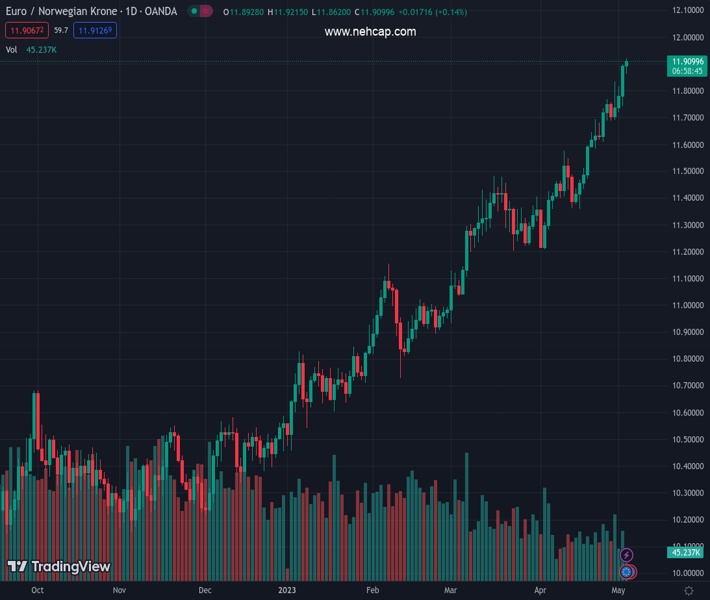Image resolution: width=710 pixels, height=600 pixels.
Task: Click the Dec label on time axis
Action: click(204, 591)
